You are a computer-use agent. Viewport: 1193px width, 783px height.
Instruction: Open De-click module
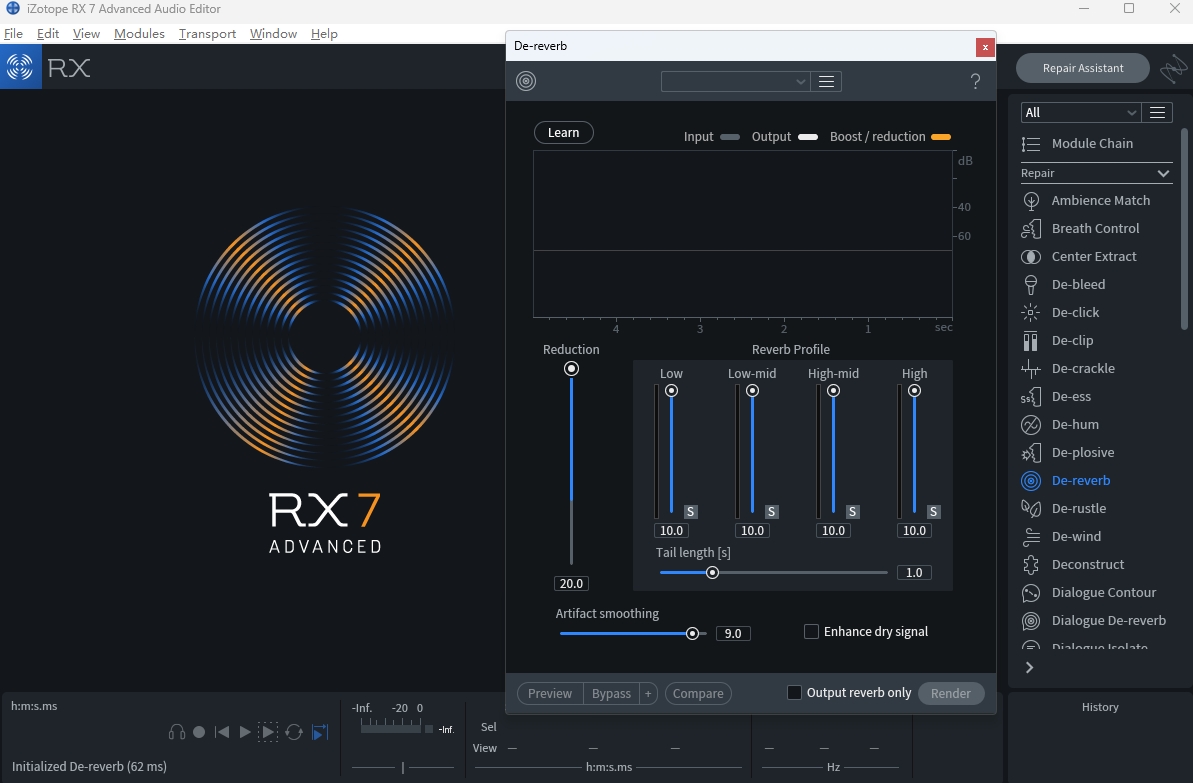1060,312
